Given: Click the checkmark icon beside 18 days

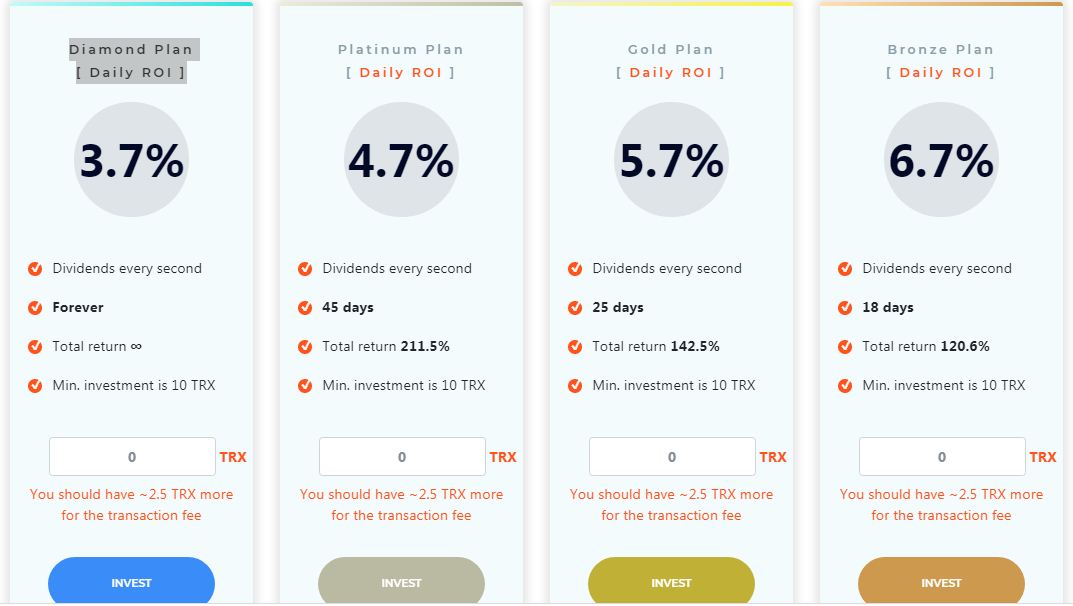Looking at the screenshot, I should (845, 308).
